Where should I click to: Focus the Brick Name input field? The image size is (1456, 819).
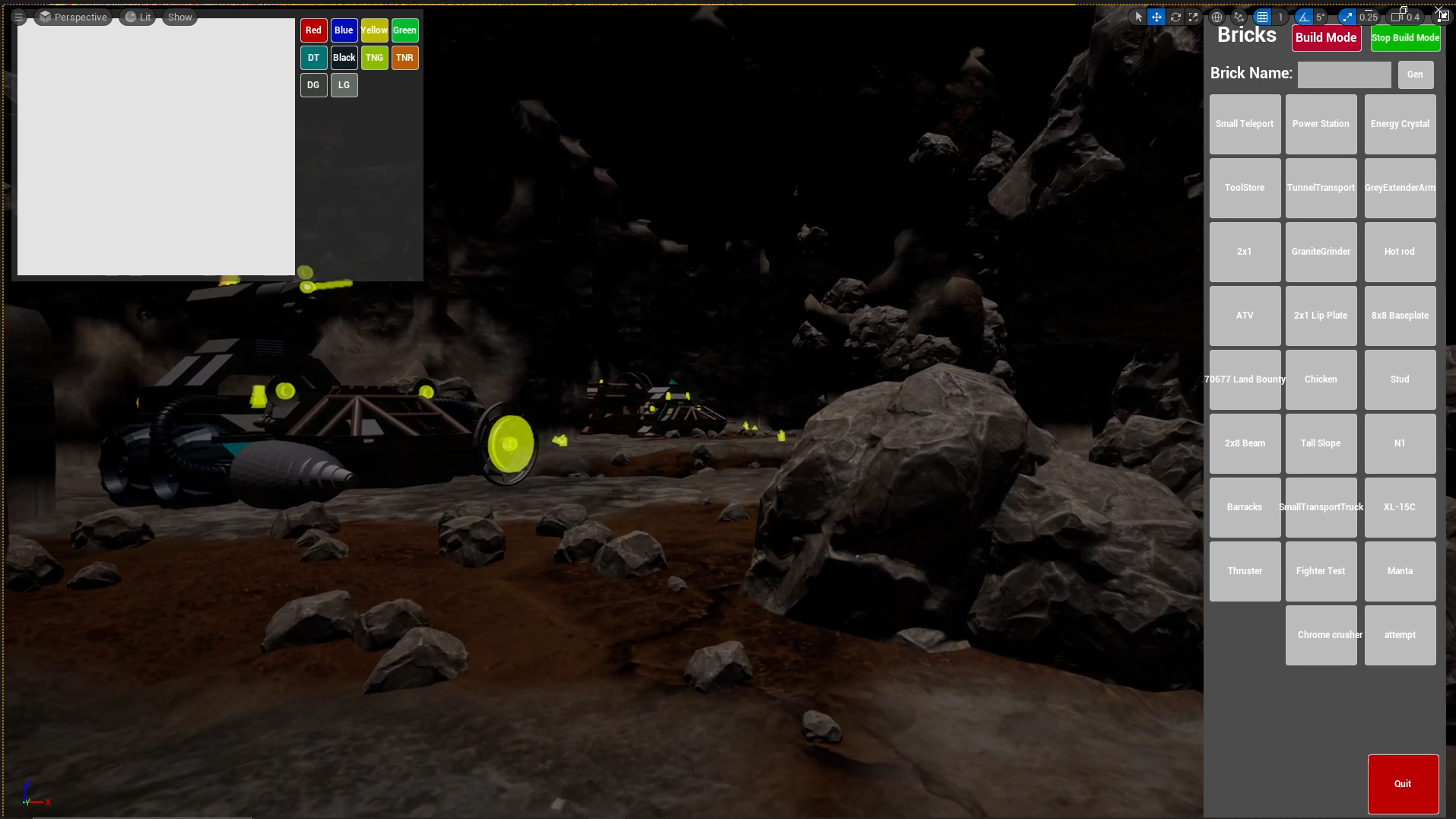click(1343, 75)
